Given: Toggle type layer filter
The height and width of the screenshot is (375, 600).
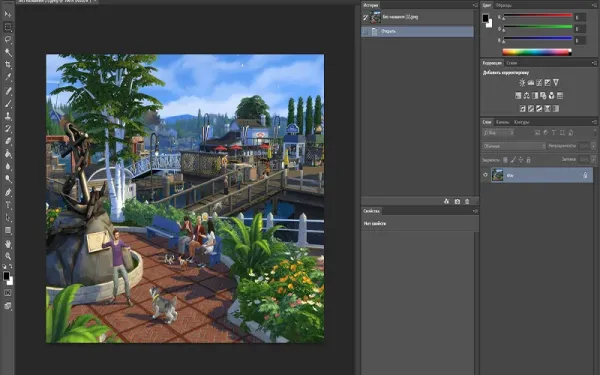Looking at the screenshot, I should (x=554, y=133).
